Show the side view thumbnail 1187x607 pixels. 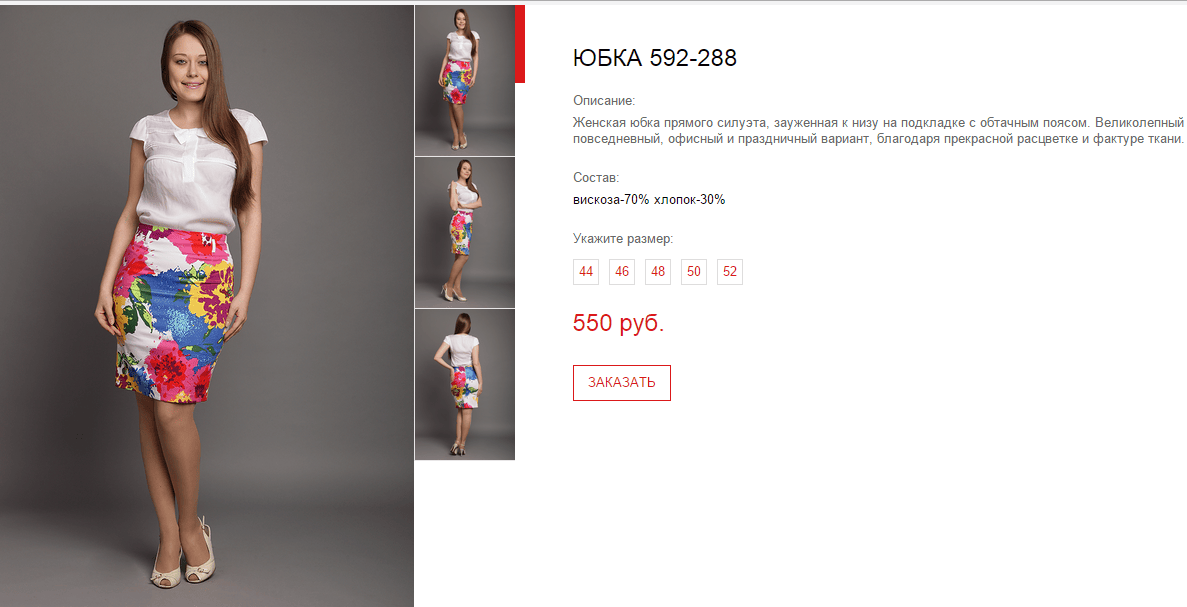(465, 232)
